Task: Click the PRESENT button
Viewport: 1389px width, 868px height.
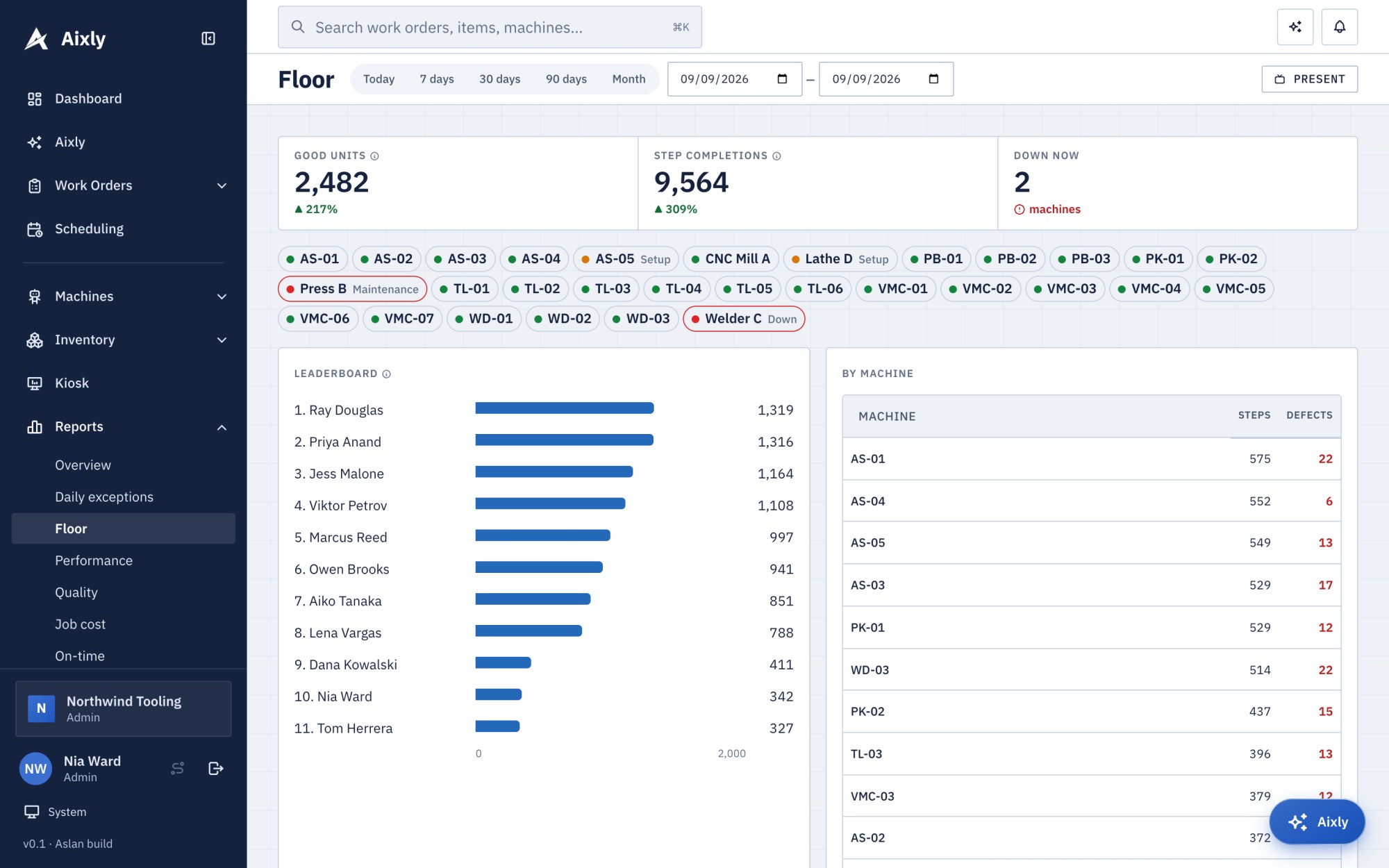Action: [x=1309, y=79]
